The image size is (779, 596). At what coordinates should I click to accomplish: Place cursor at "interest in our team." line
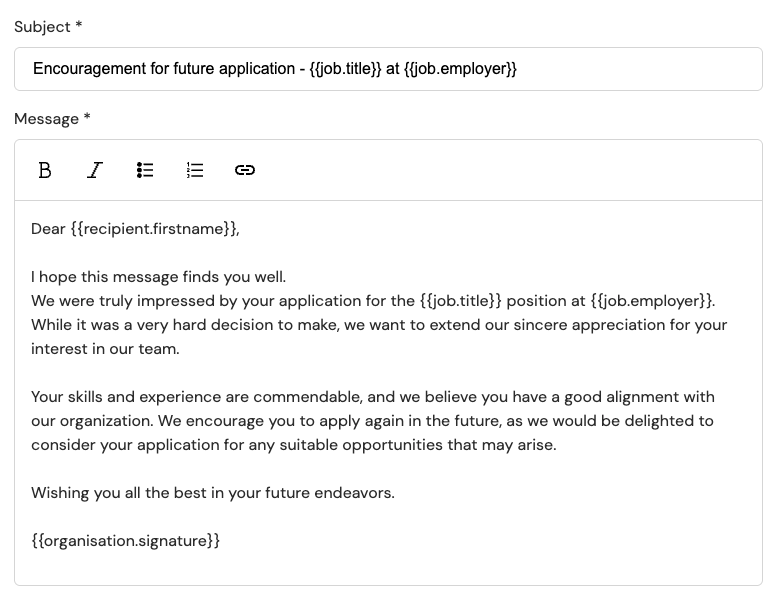(105, 349)
